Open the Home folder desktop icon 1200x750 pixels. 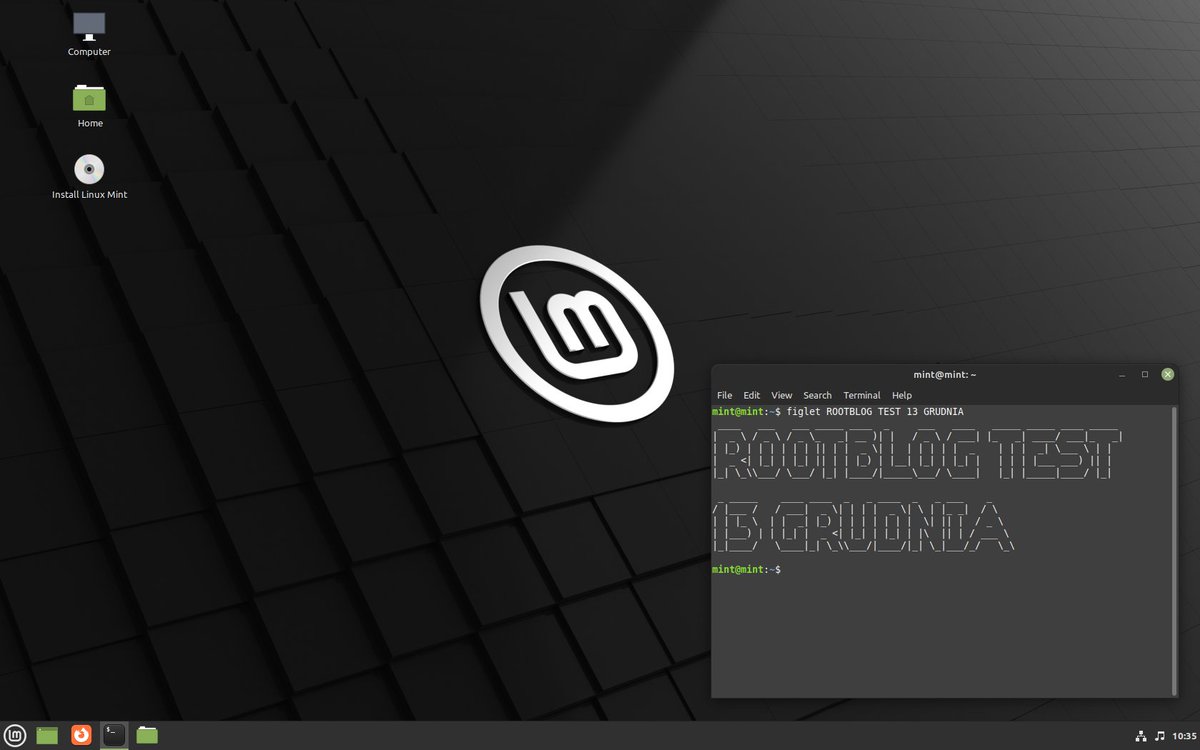pyautogui.click(x=89, y=98)
